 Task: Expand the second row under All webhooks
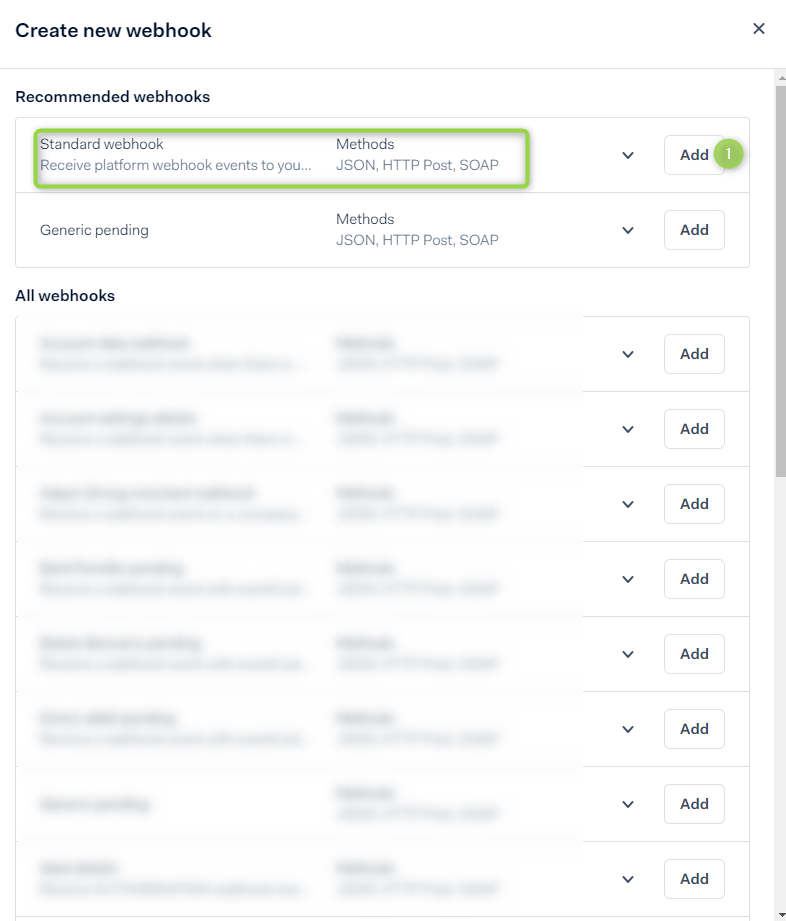pos(627,429)
